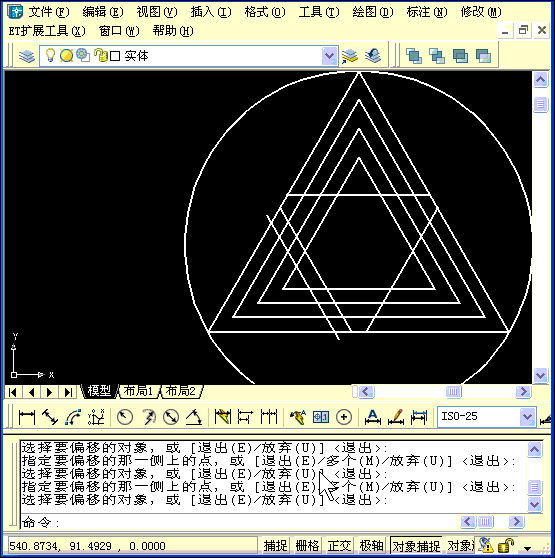Click the next-tab navigation arrow button
Screen dimensions: 555x558
click(x=49, y=392)
